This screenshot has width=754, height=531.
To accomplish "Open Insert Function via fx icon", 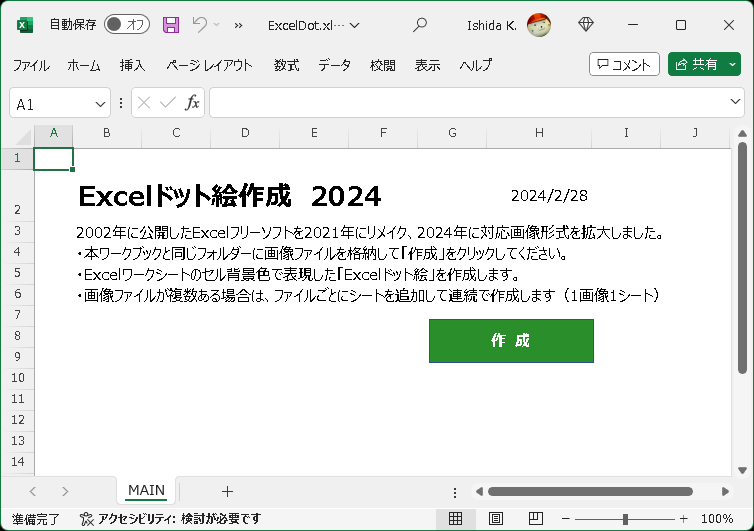I will click(192, 103).
